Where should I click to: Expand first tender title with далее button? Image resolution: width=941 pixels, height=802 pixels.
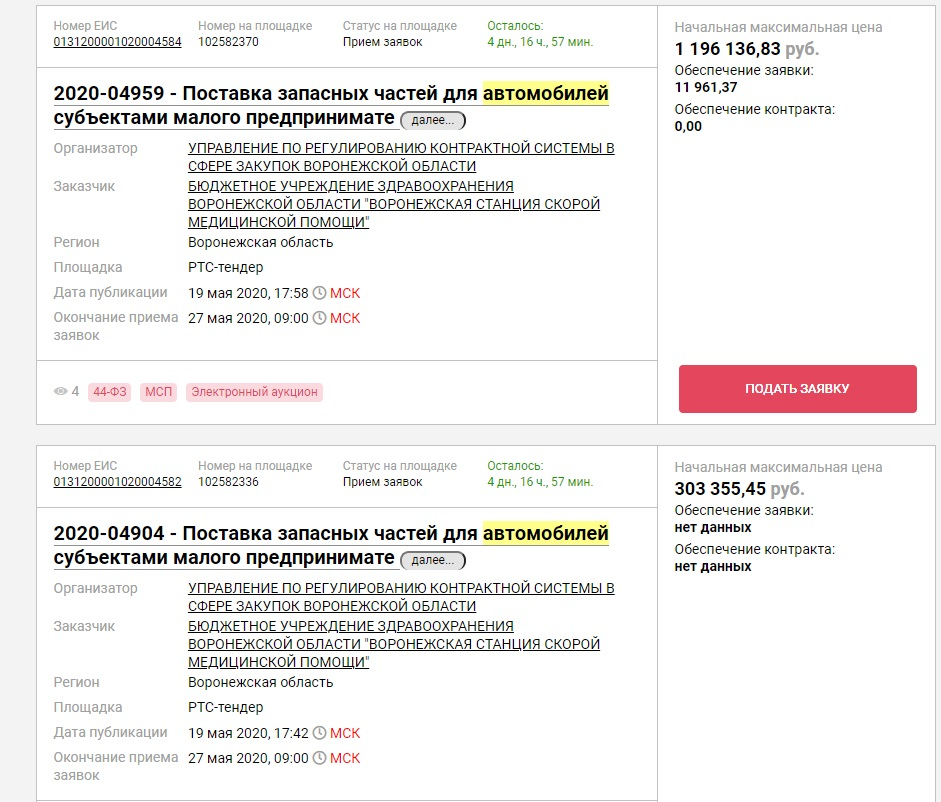click(x=433, y=120)
